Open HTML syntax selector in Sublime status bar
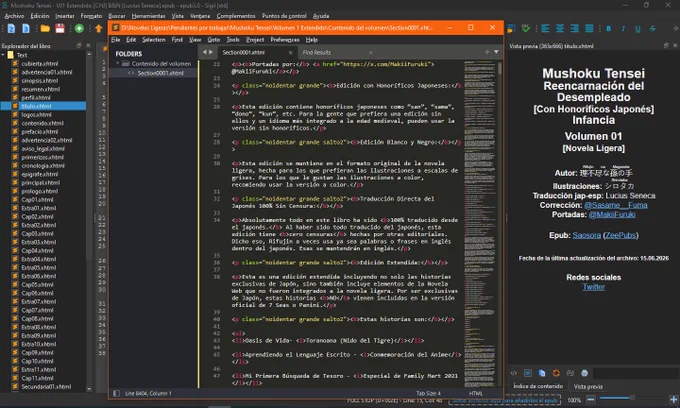680x408 pixels. click(x=476, y=393)
